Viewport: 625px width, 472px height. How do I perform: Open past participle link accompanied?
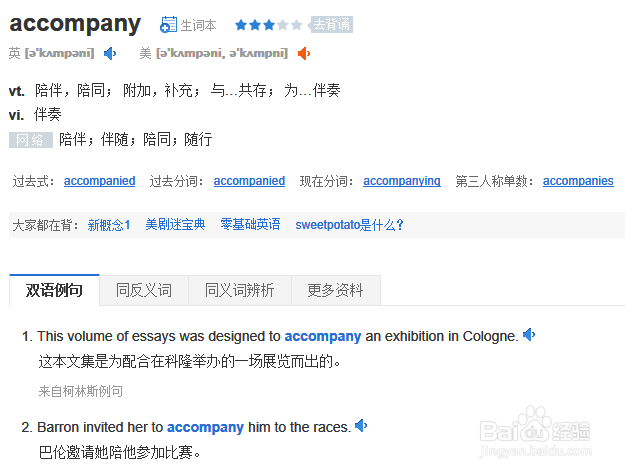249,181
